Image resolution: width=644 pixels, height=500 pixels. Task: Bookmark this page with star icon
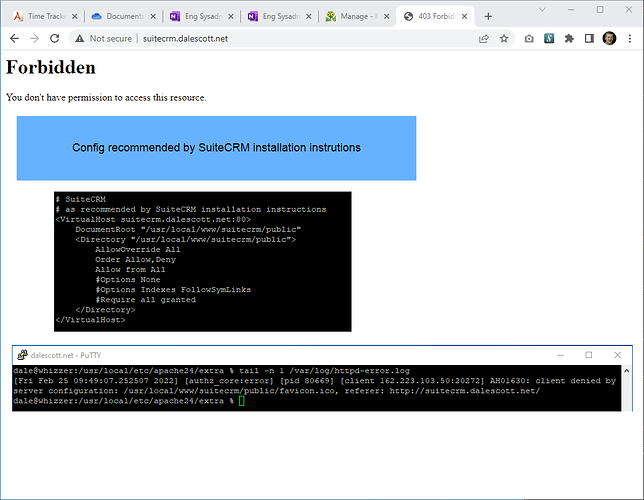504,39
